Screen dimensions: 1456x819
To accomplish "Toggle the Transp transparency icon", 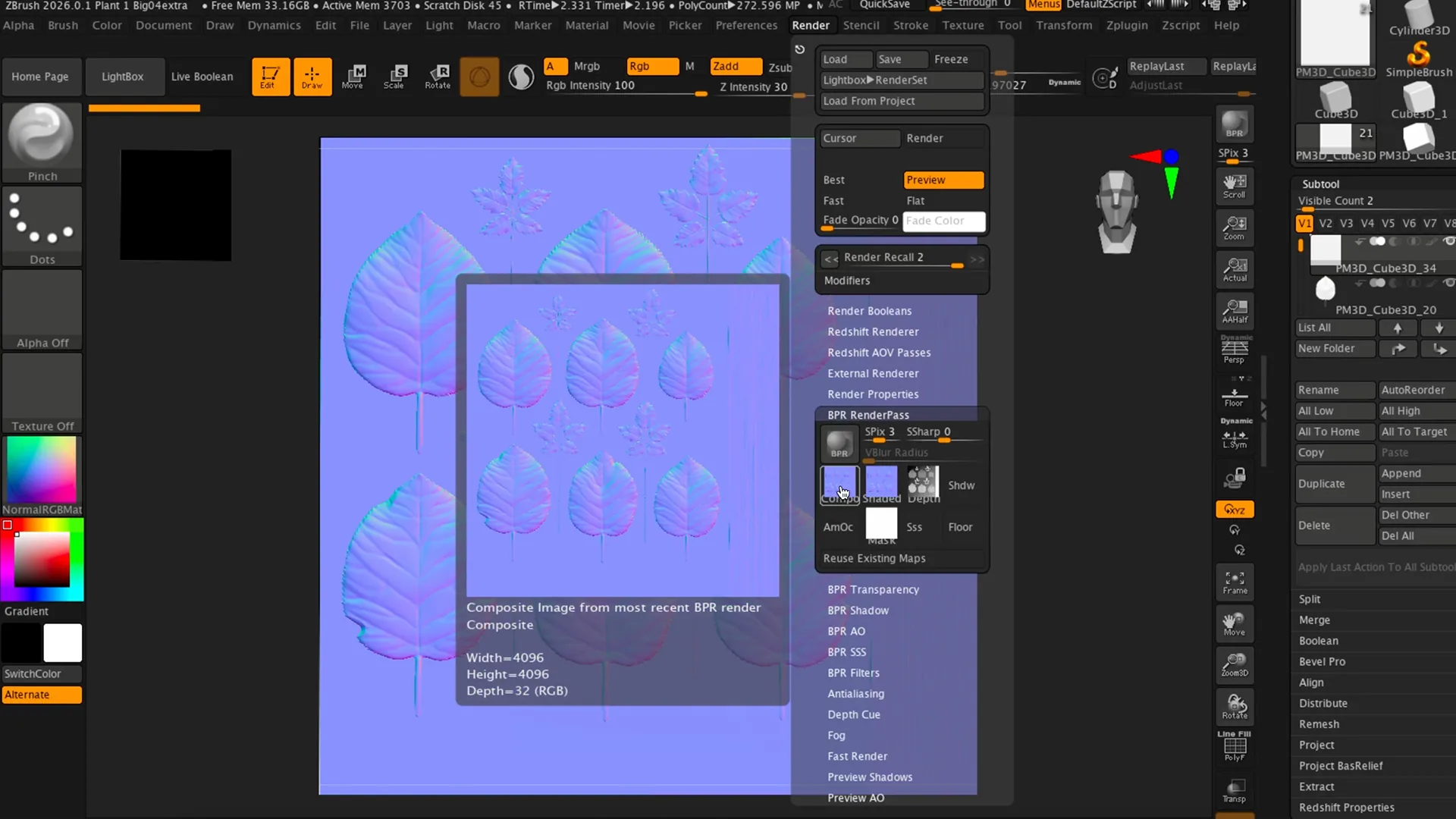I will tap(1235, 790).
